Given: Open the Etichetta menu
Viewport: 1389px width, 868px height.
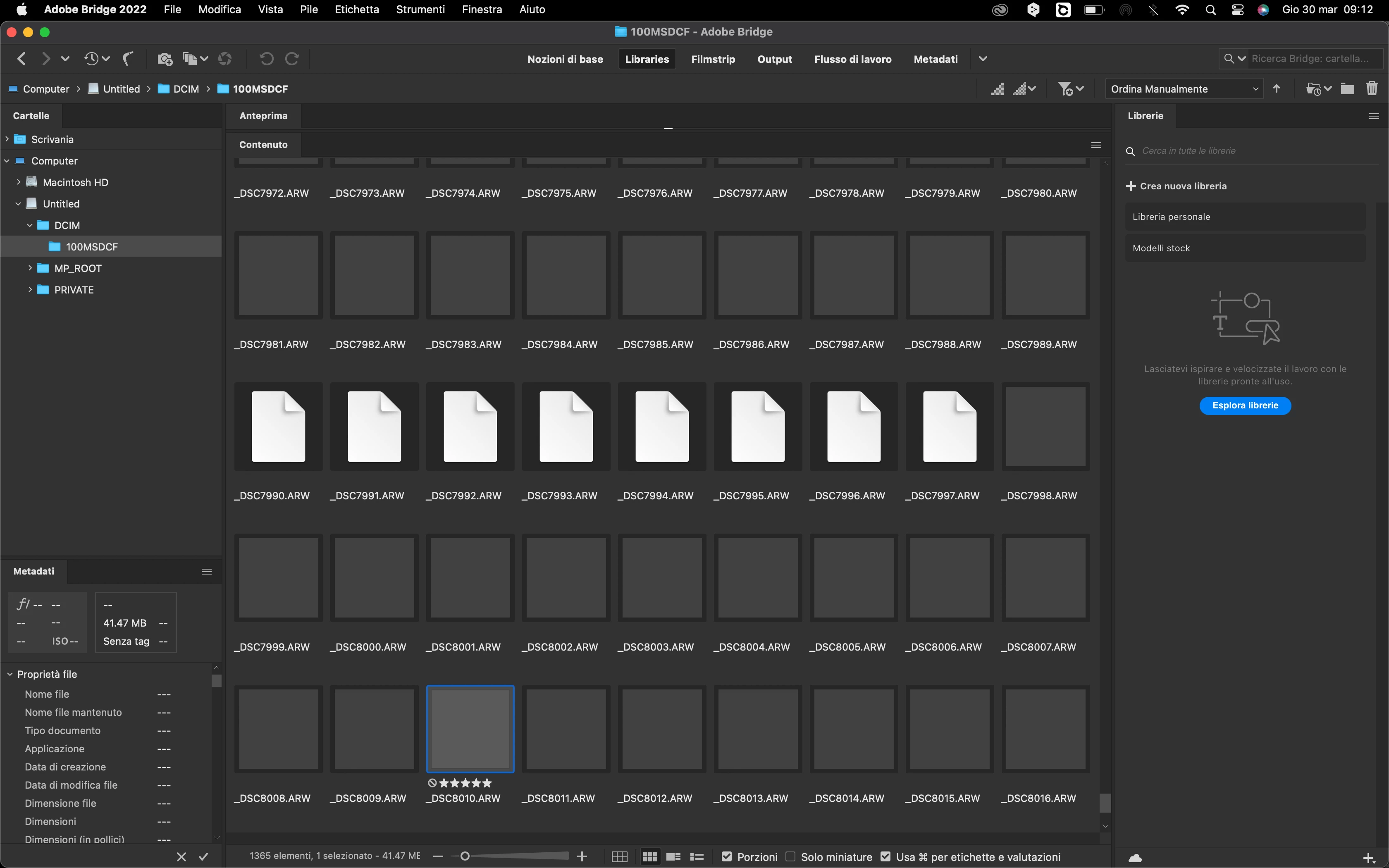Looking at the screenshot, I should (x=356, y=9).
